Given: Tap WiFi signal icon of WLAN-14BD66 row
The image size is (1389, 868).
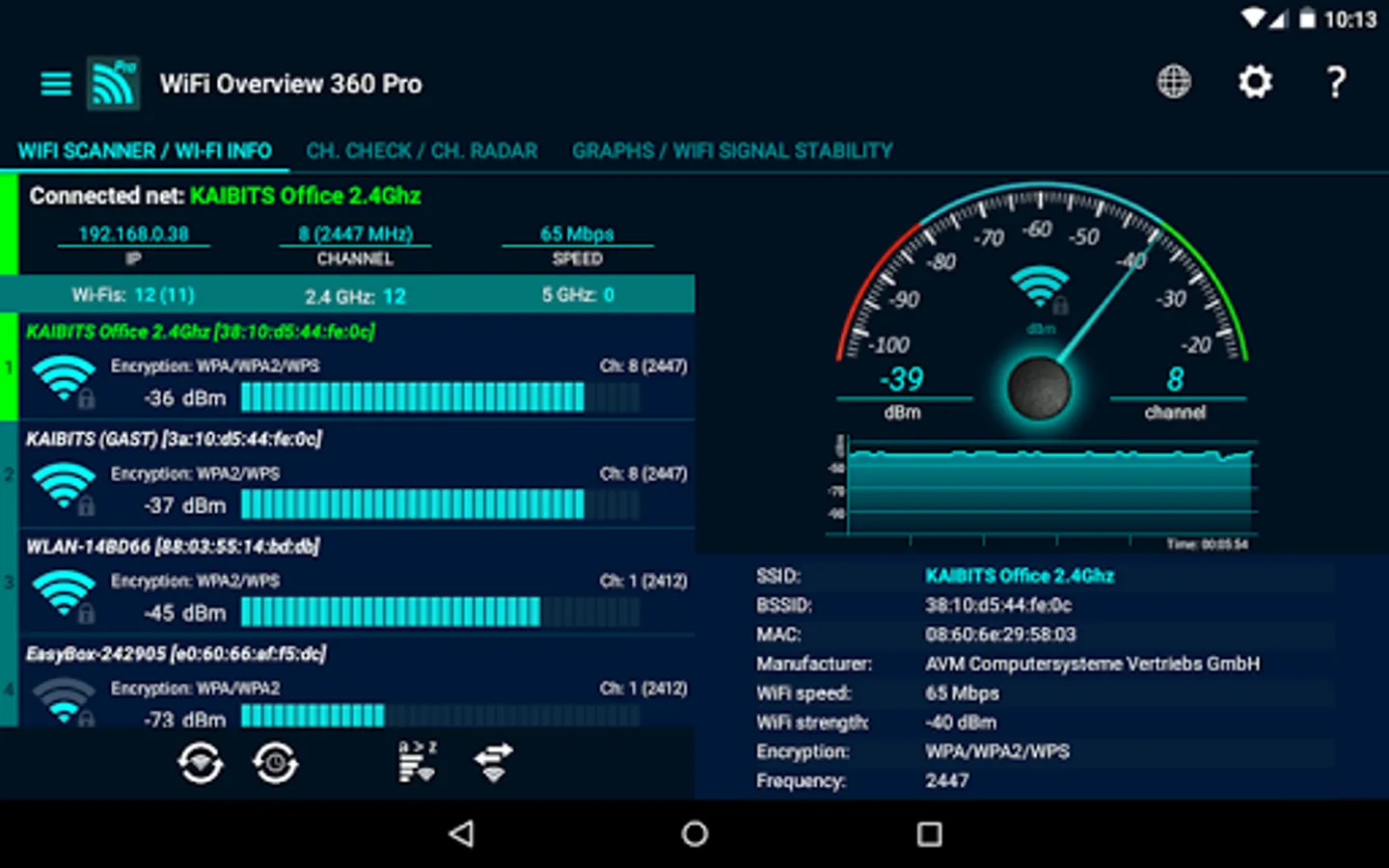Looking at the screenshot, I should pyautogui.click(x=64, y=596).
